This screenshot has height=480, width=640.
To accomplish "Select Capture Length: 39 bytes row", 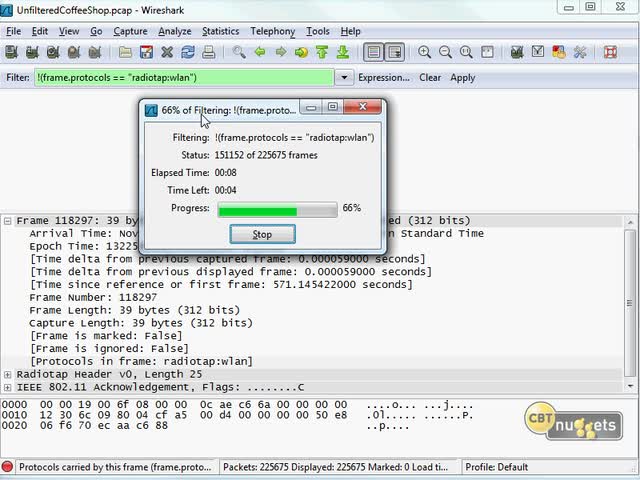I will point(141,323).
